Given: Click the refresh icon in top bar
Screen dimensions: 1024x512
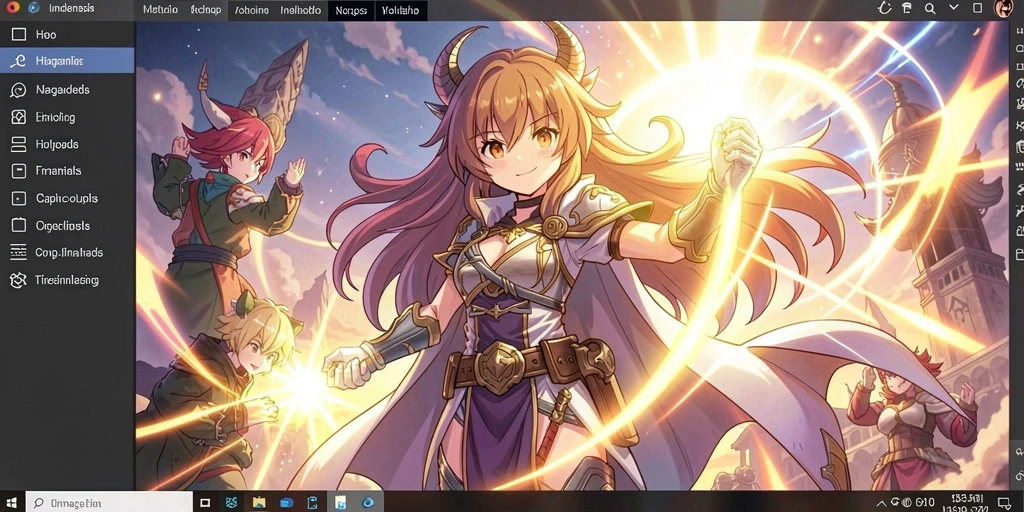Looking at the screenshot, I should click(885, 8).
